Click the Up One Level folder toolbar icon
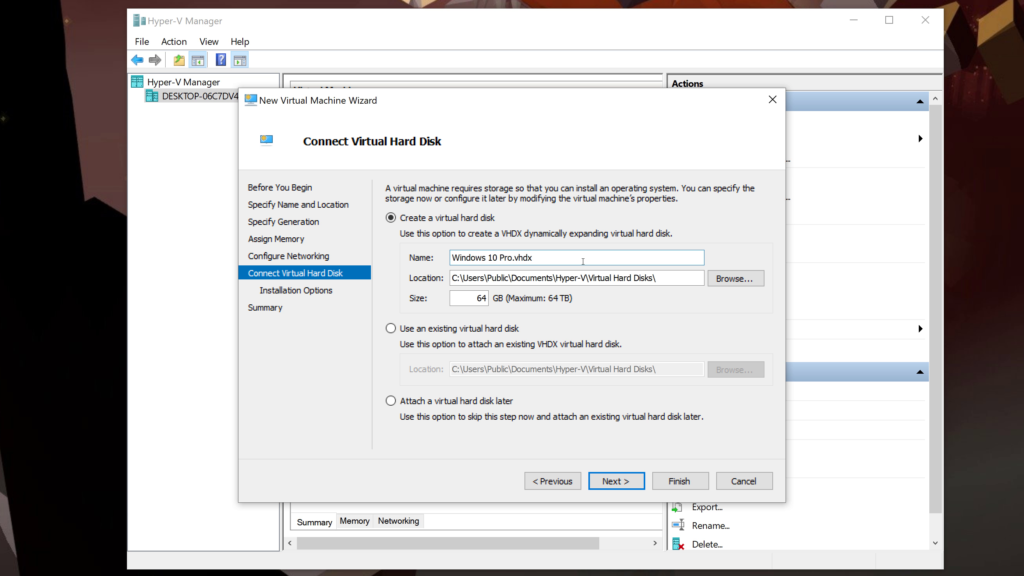Screen dimensions: 1024x576 coord(179,60)
